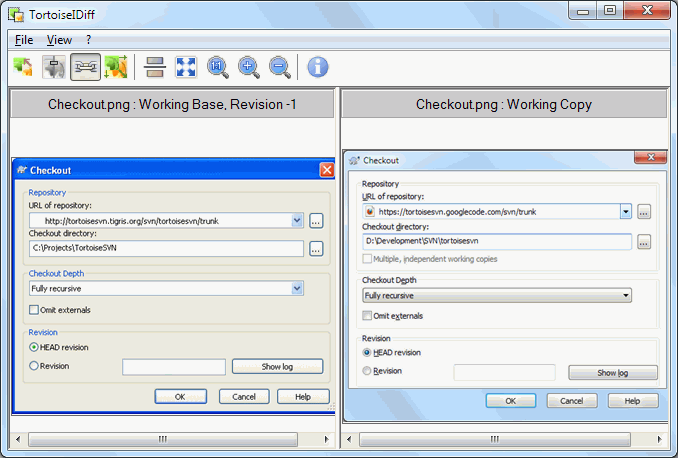
Task: Click the fit image sizes toolbar icon
Action: point(115,67)
